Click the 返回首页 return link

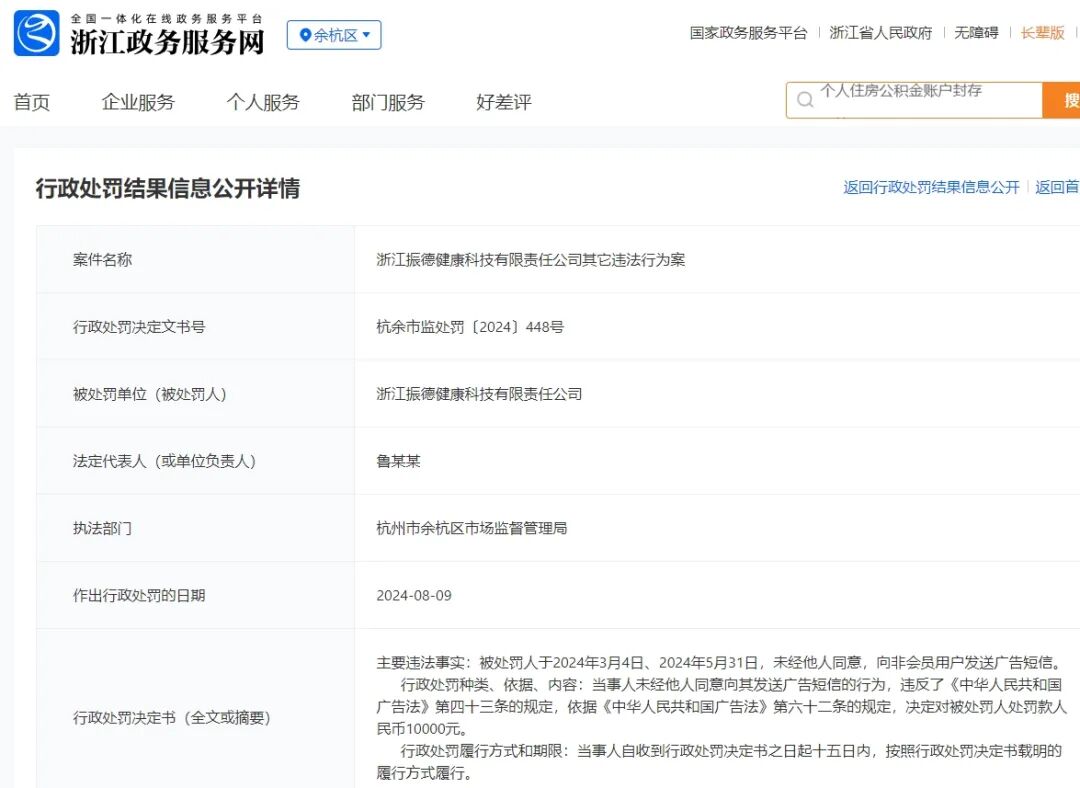(x=1058, y=186)
